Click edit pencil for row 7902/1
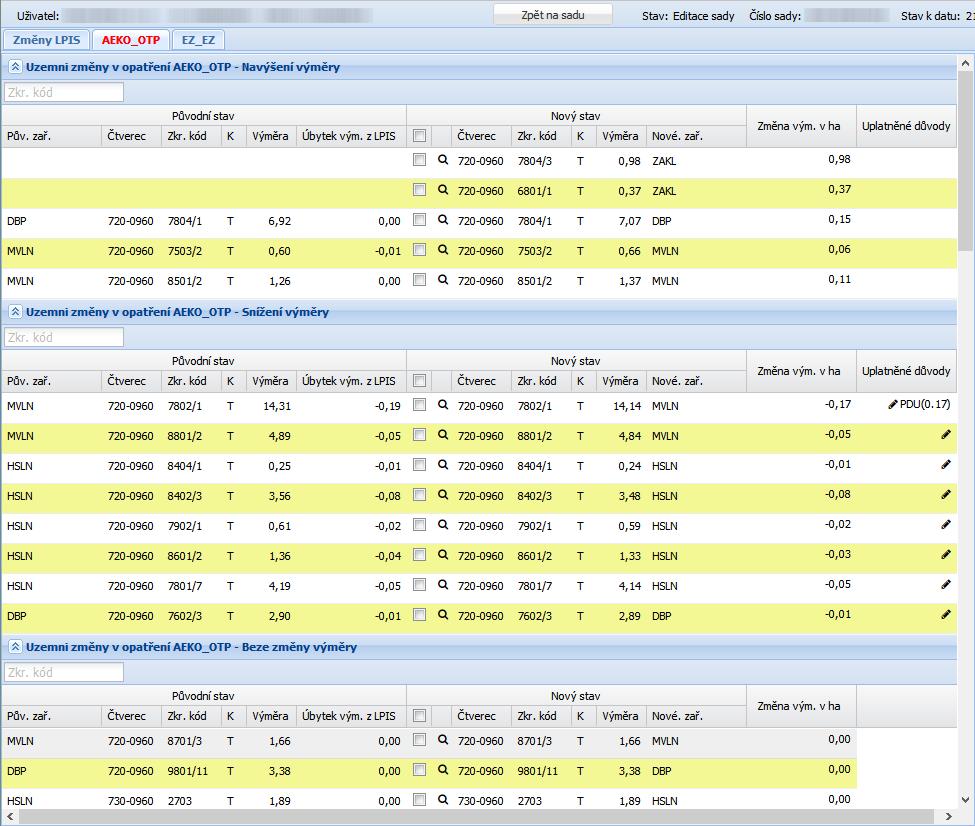The width and height of the screenshot is (975, 826). [946, 524]
